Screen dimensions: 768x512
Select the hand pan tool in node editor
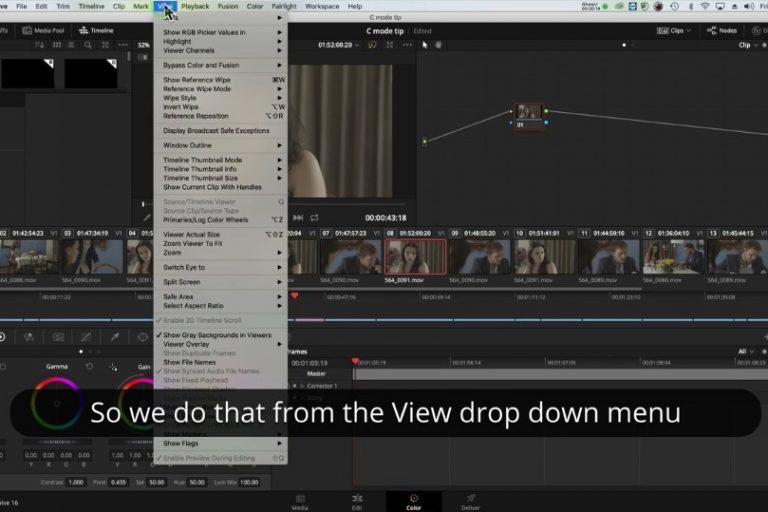pos(438,45)
